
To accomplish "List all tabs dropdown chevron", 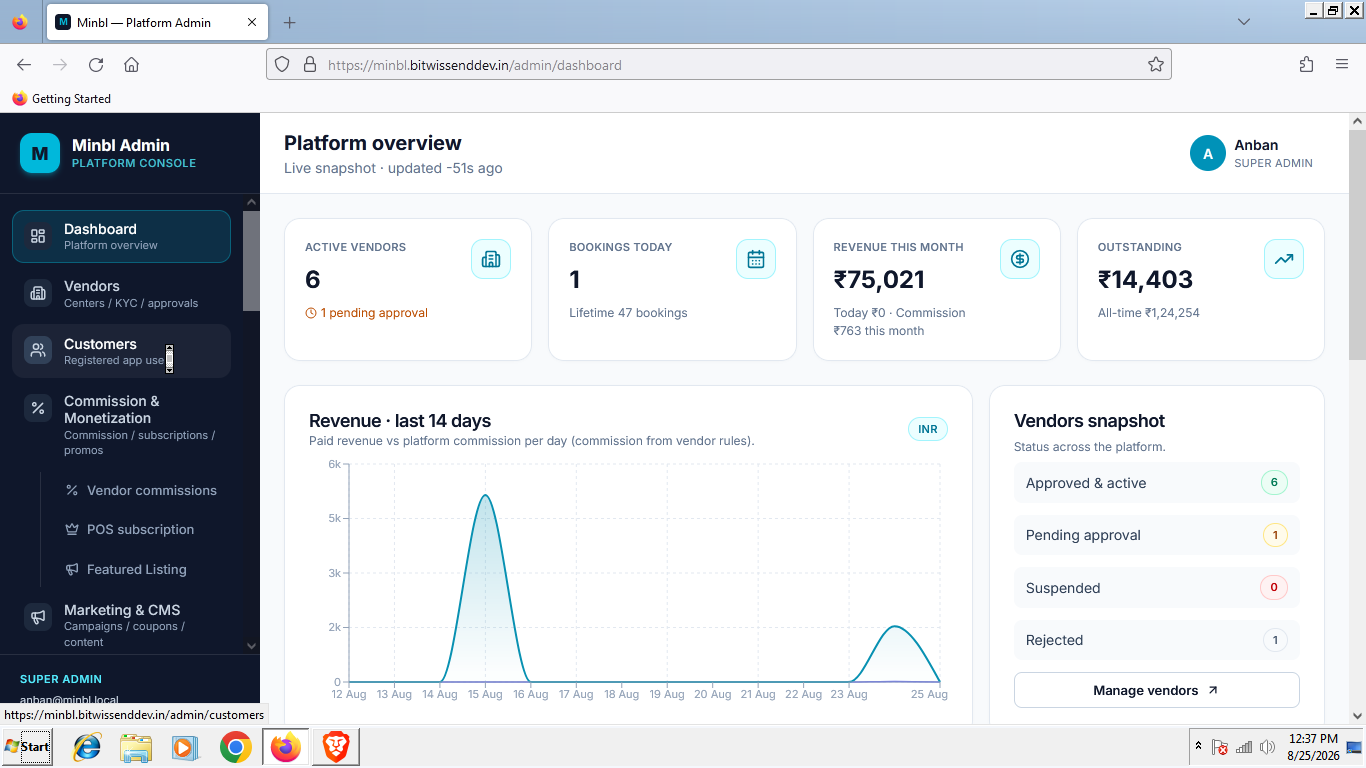I will click(x=1244, y=22).
